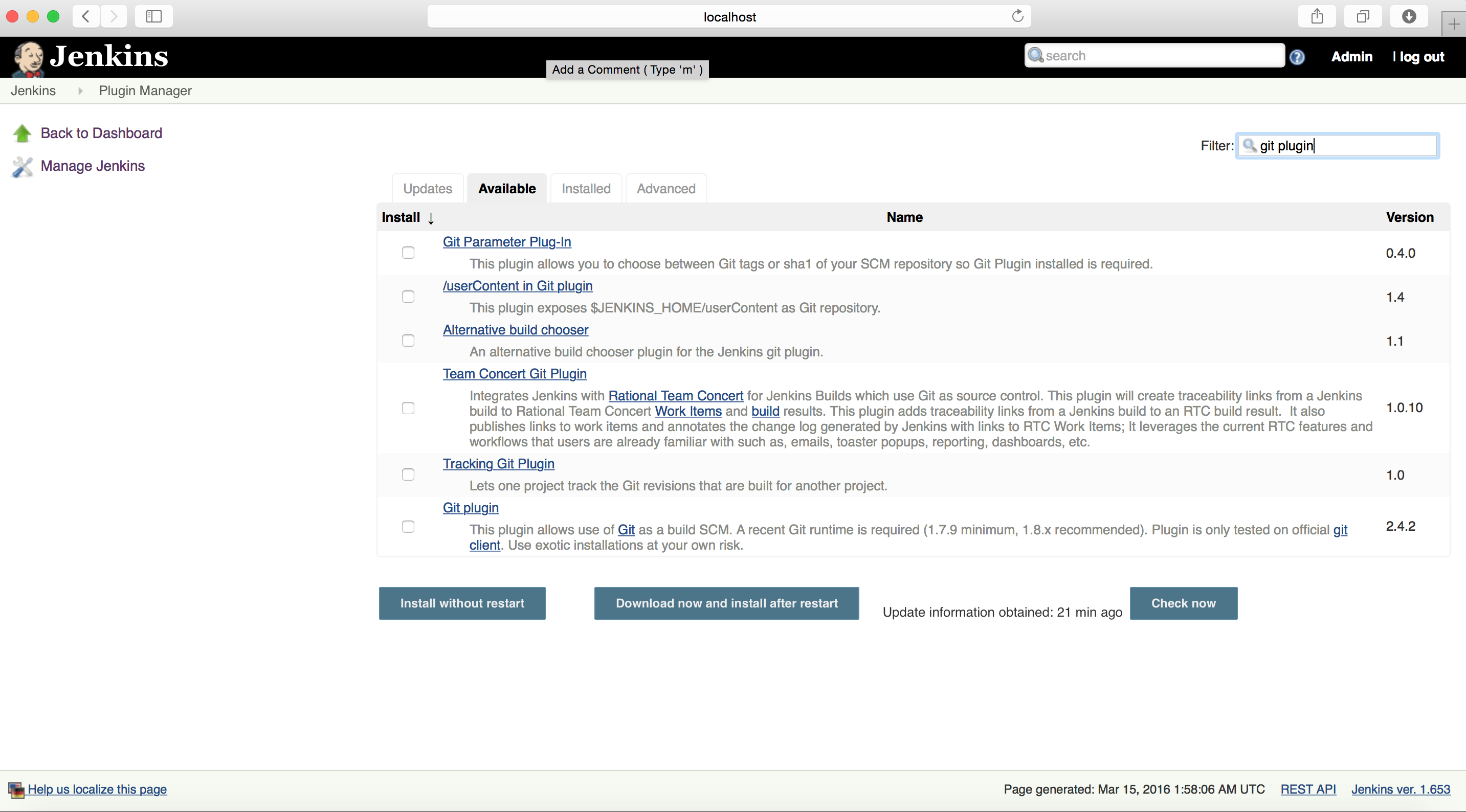Check the /userContent in Git plugin checkbox

coord(408,297)
